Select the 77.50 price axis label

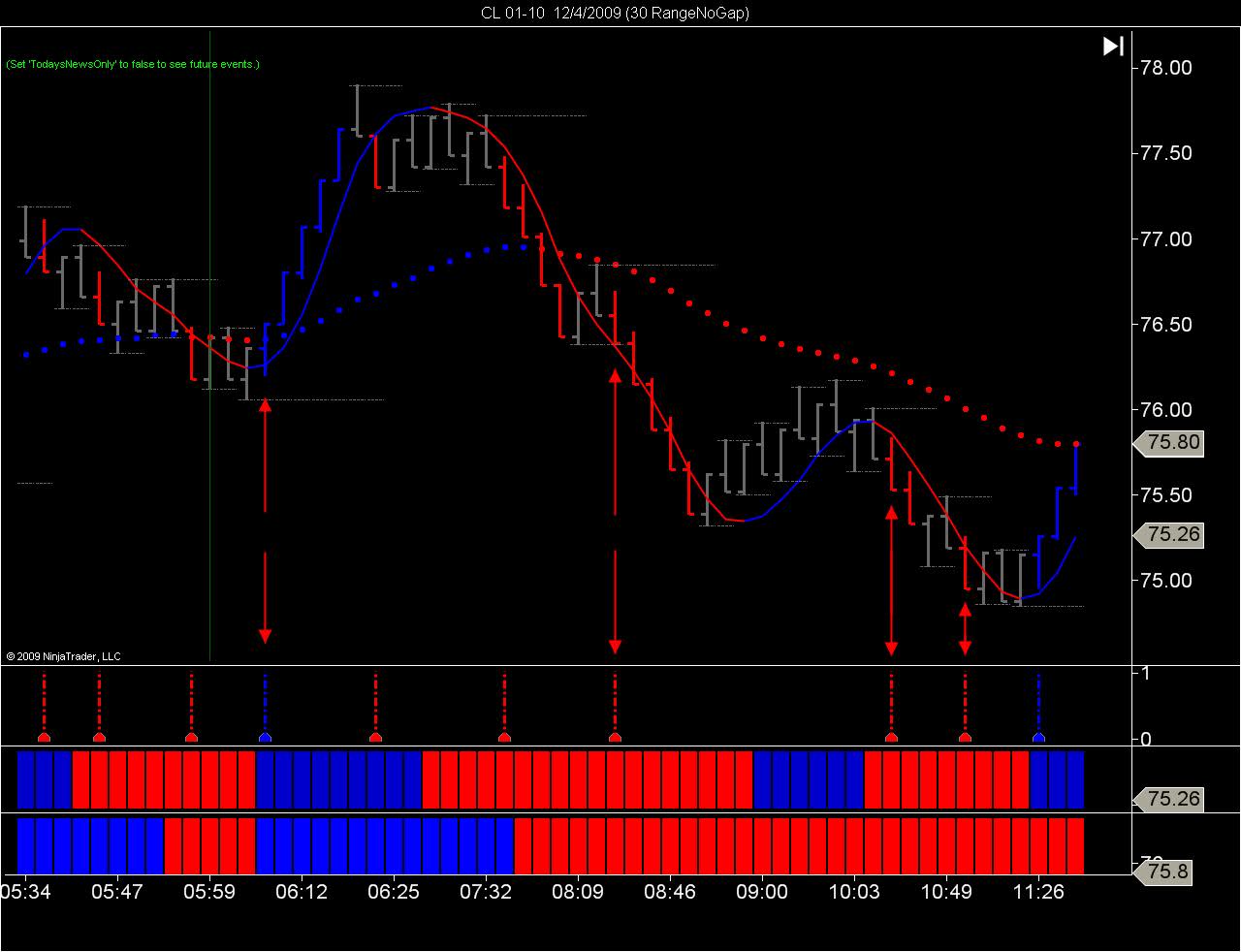(x=1166, y=153)
